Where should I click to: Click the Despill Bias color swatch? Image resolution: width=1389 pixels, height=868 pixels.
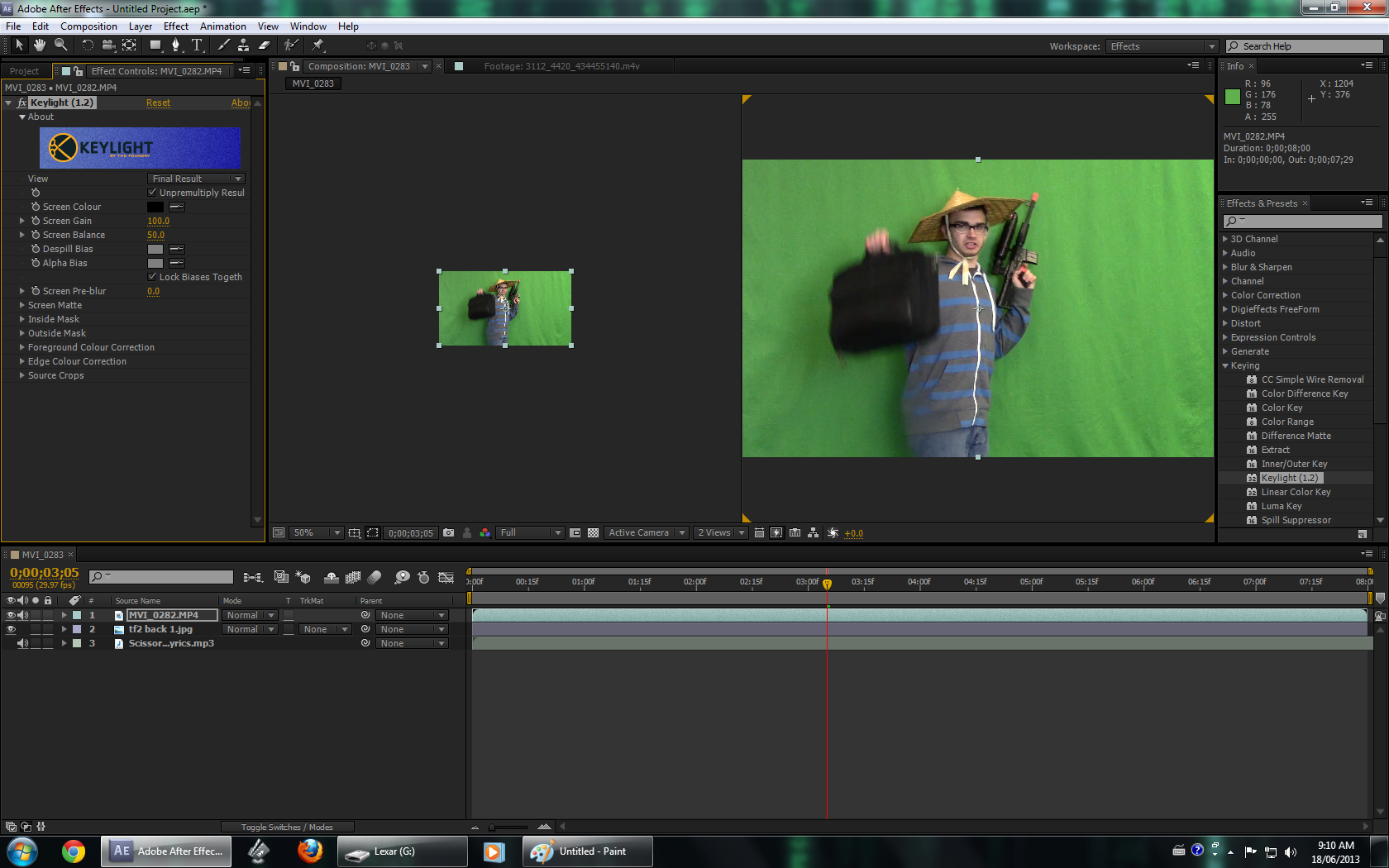pyautogui.click(x=155, y=249)
